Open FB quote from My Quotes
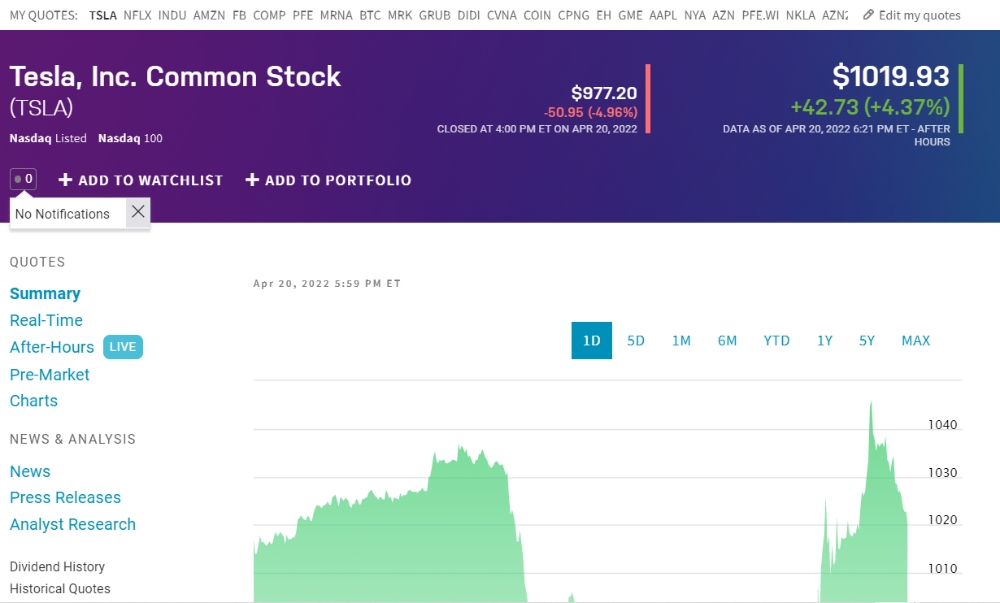Screen dimensions: 1000x603 [x=239, y=15]
